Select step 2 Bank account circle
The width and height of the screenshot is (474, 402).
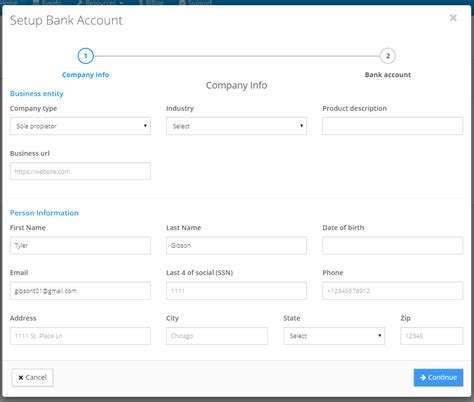[x=388, y=56]
